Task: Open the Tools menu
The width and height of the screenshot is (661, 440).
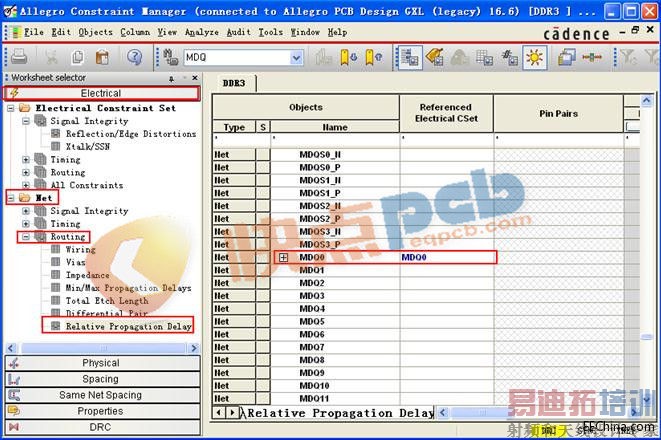Action: coord(271,32)
